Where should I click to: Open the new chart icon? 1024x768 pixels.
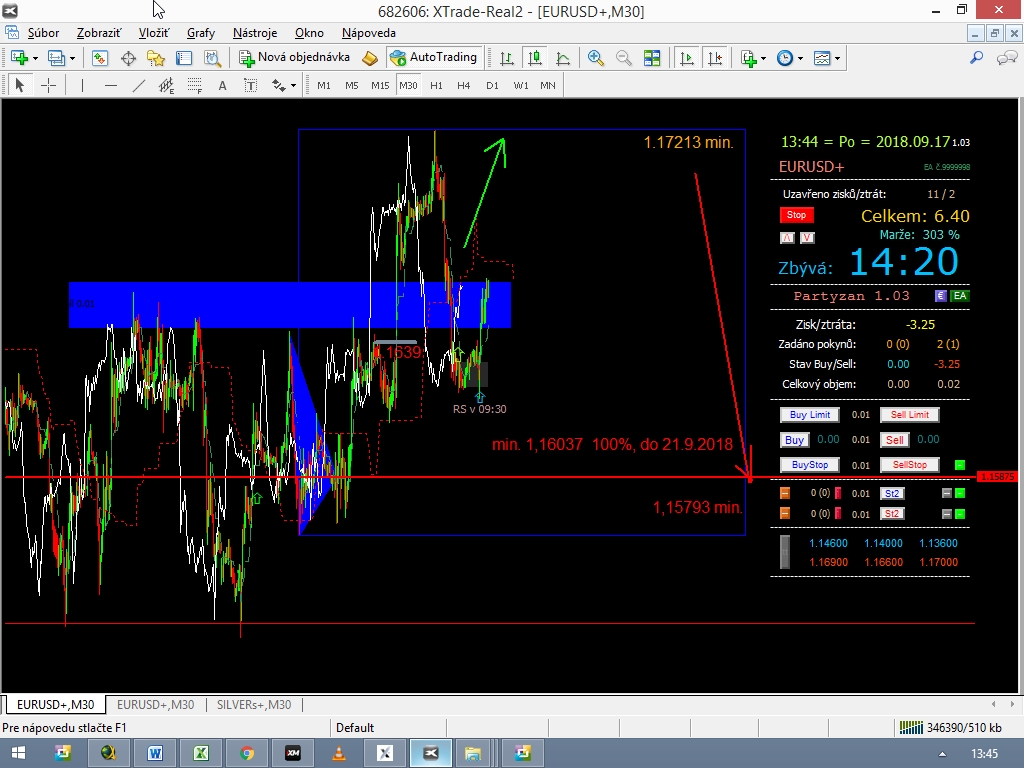click(x=19, y=58)
